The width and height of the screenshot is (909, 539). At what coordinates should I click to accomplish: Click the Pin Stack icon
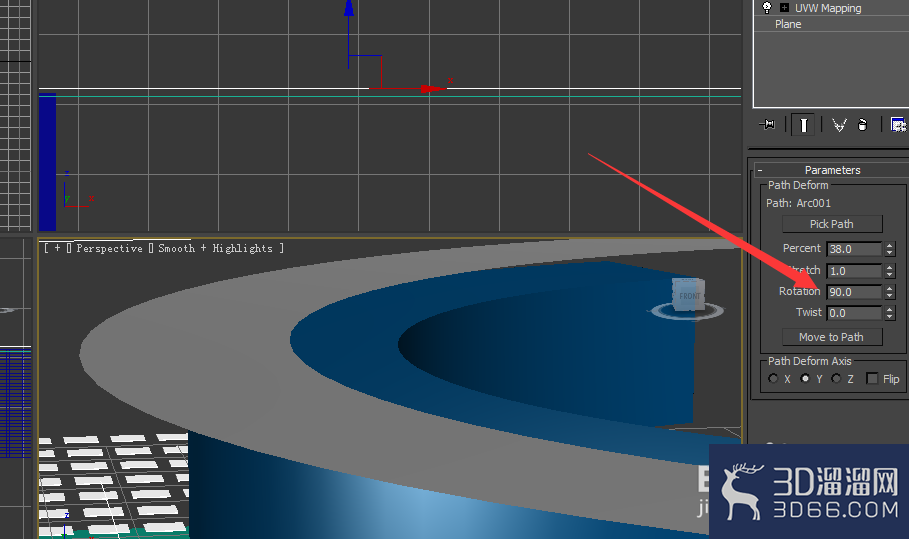tap(767, 125)
